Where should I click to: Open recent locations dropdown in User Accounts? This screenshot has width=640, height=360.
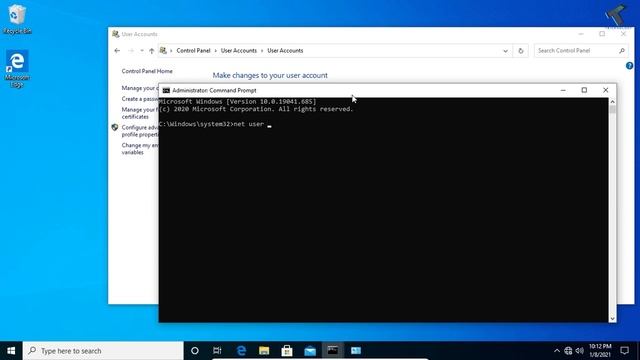click(x=142, y=51)
